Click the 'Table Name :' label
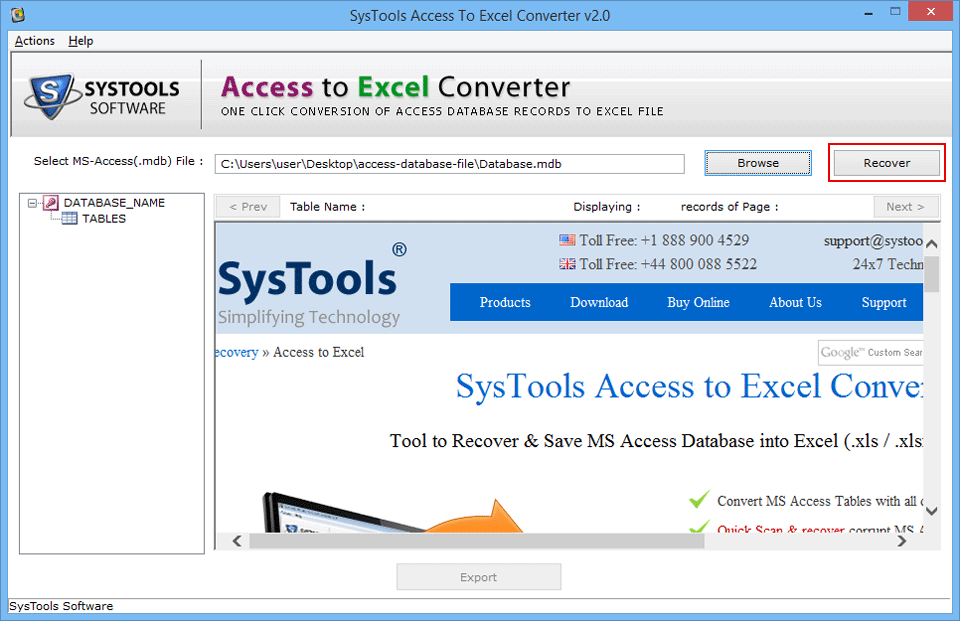The height and width of the screenshot is (621, 960). point(328,207)
